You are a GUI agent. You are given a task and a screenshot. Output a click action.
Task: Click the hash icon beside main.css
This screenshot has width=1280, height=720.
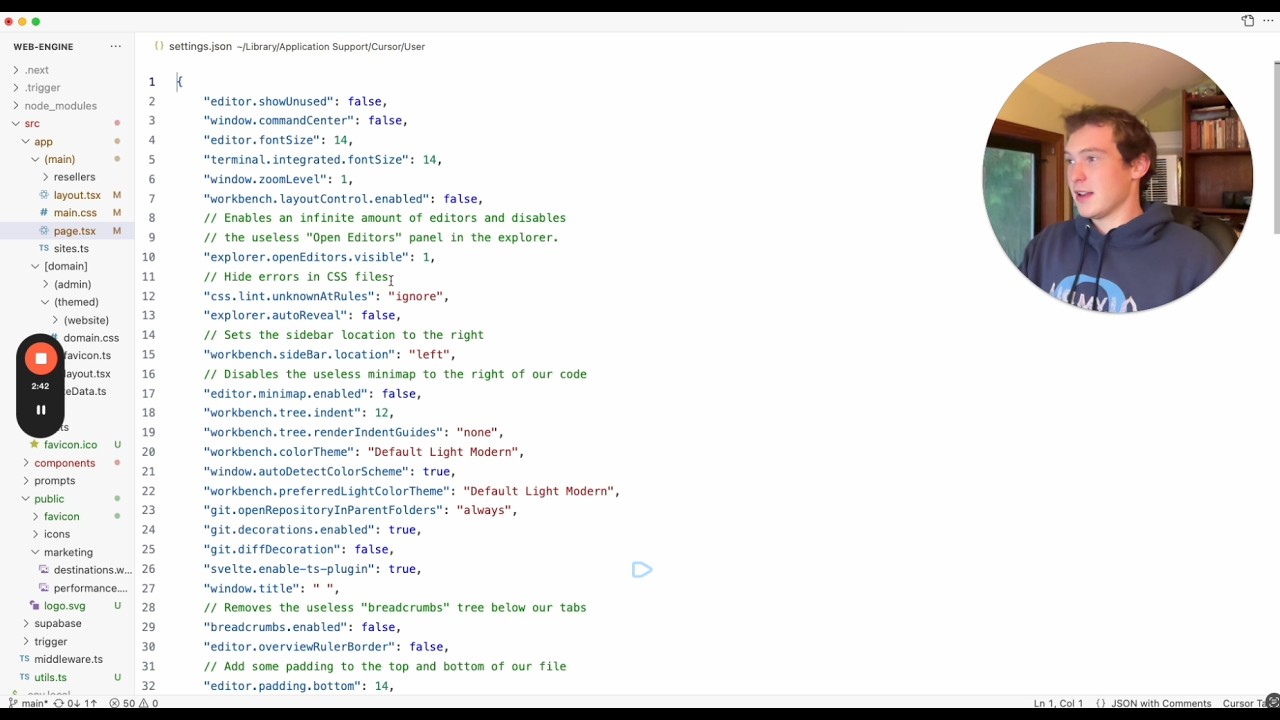point(44,213)
